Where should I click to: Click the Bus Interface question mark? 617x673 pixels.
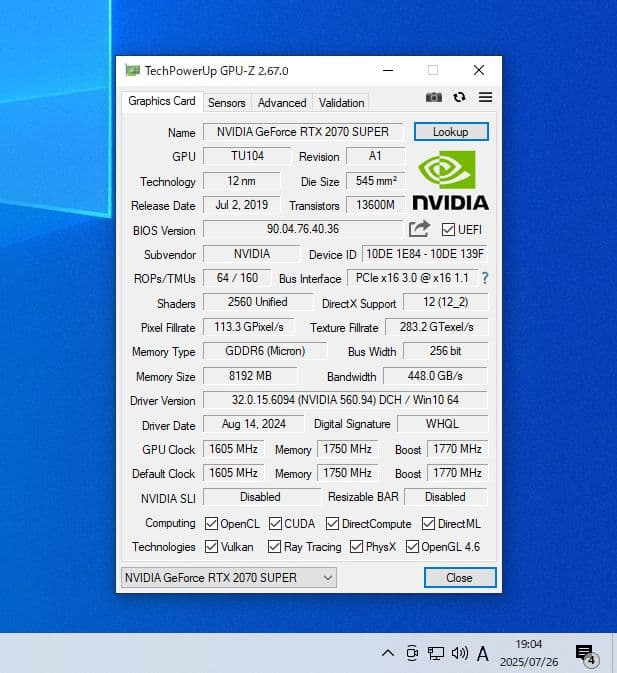click(485, 278)
